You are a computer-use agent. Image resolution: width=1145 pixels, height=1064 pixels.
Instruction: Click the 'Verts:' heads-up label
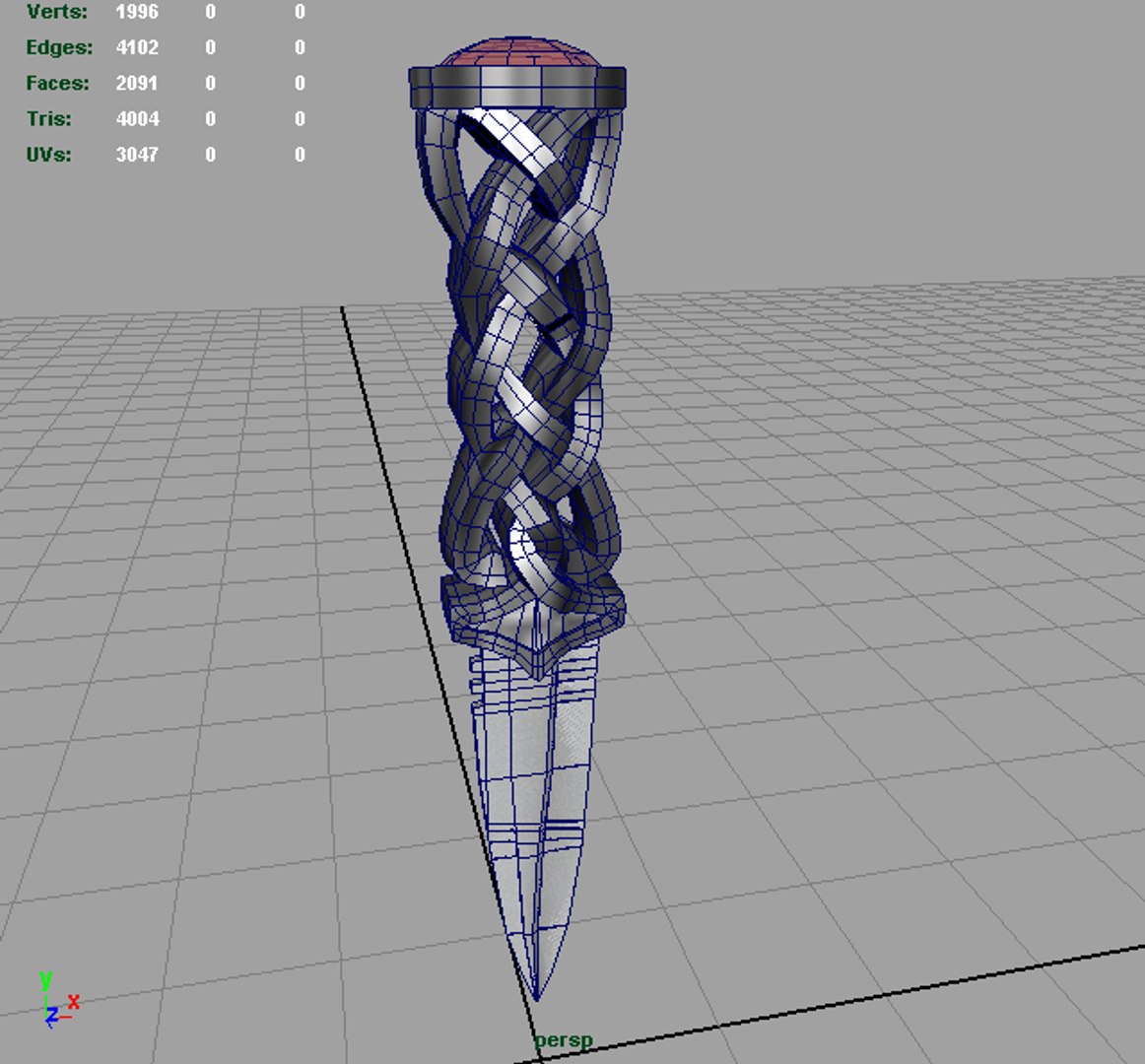pyautogui.click(x=57, y=12)
